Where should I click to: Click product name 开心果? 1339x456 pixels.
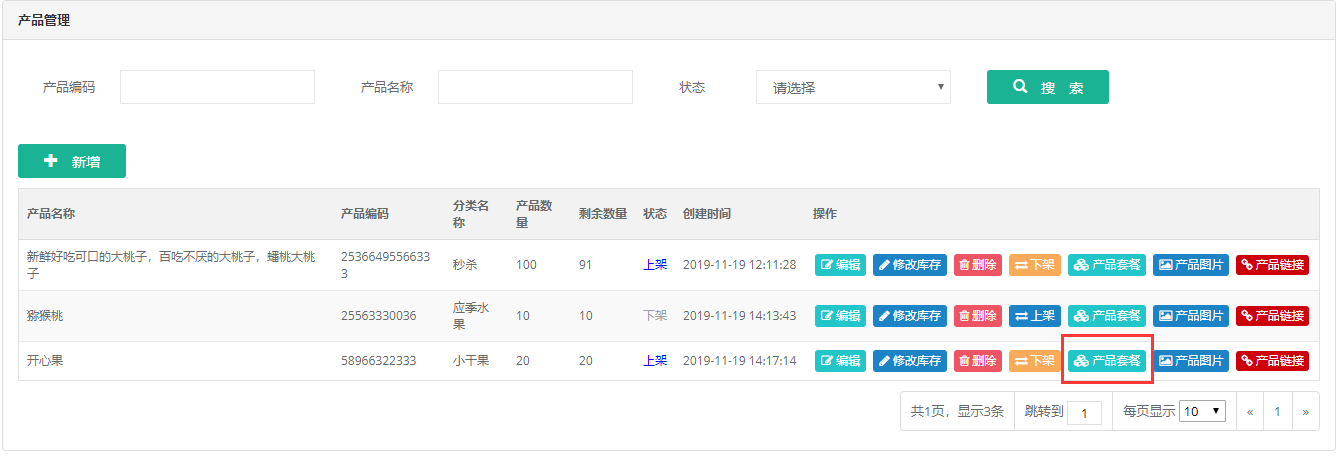45,361
